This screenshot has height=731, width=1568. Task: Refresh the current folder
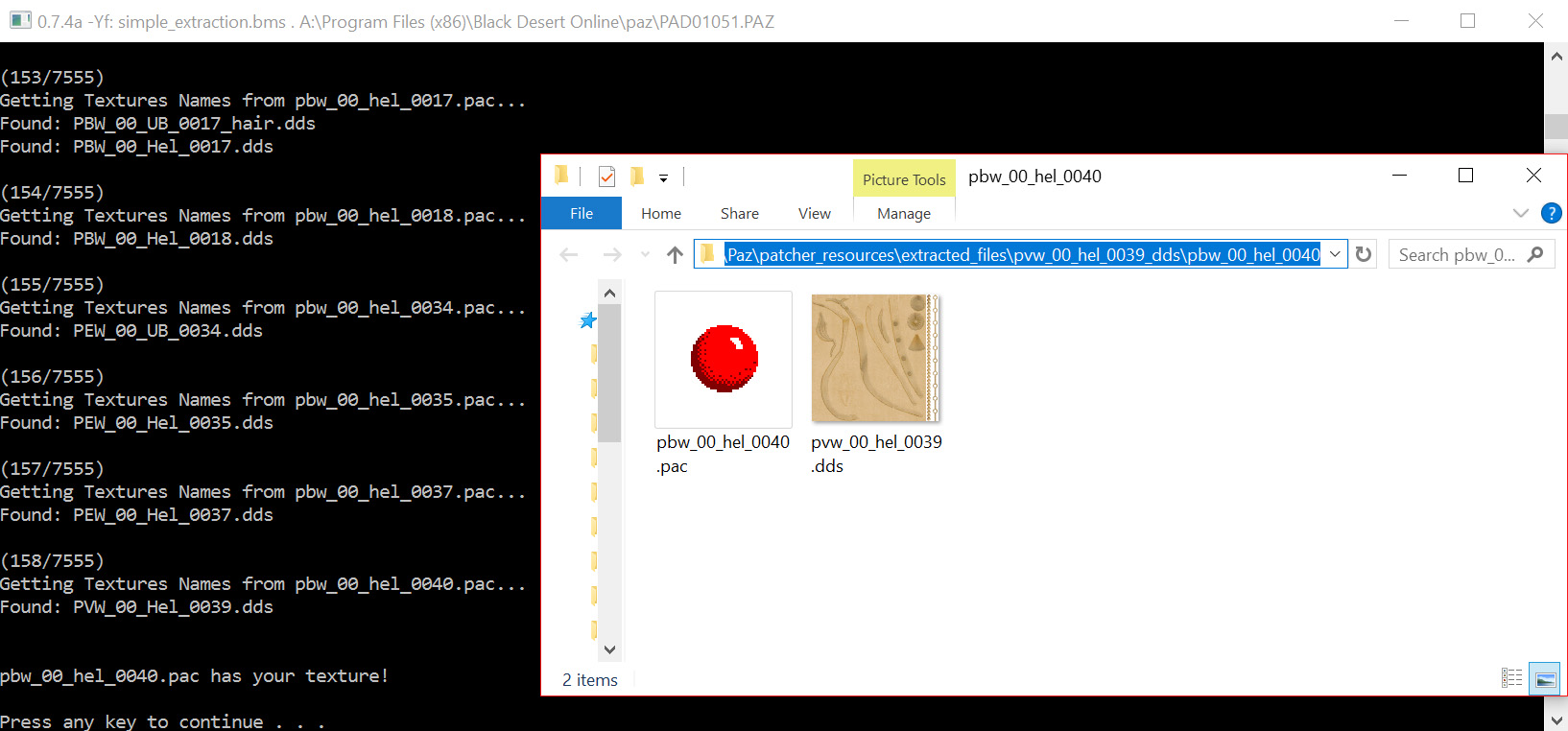tap(1364, 254)
